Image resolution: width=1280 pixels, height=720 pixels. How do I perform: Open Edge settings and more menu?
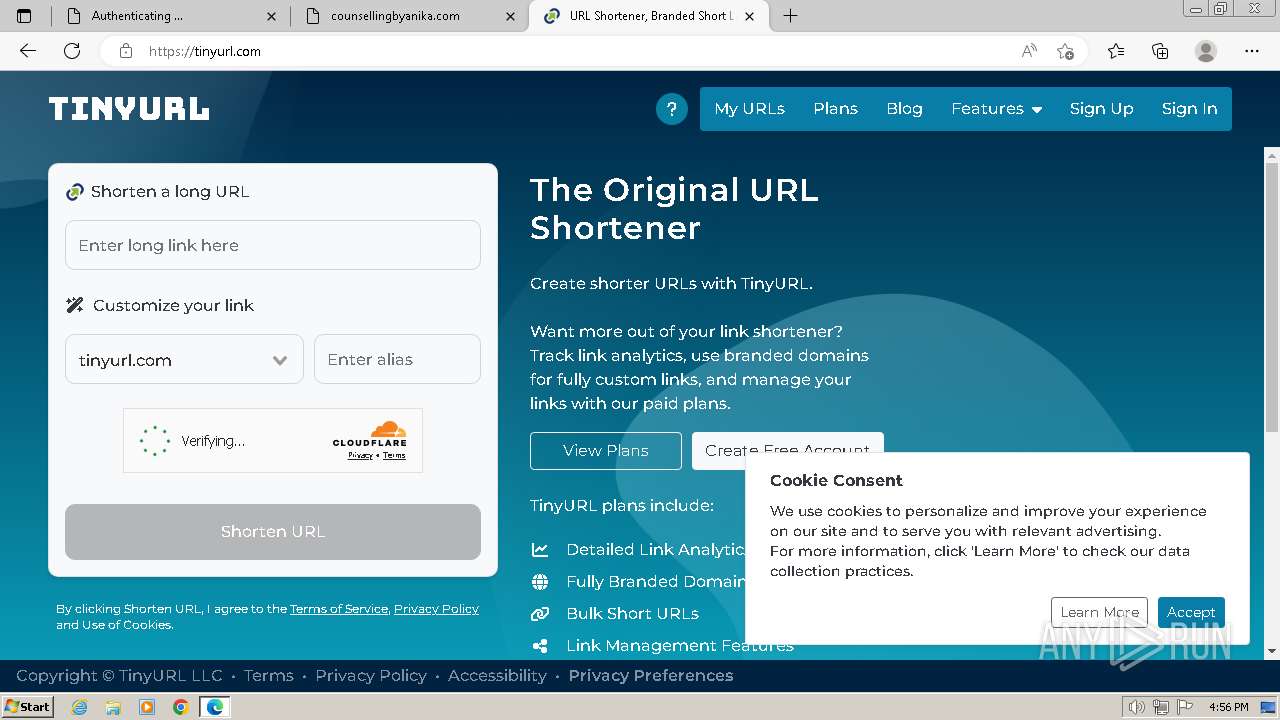click(x=1252, y=51)
